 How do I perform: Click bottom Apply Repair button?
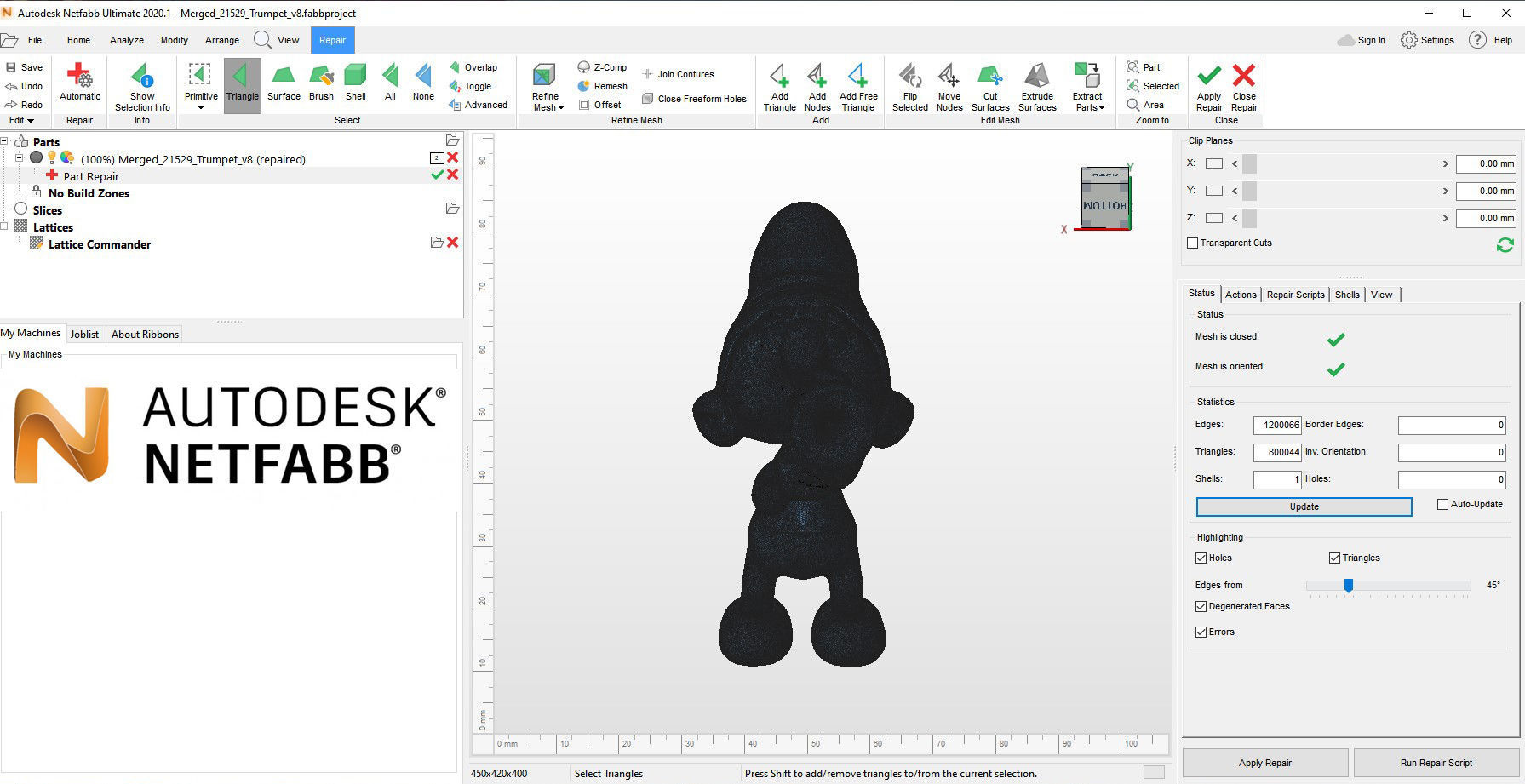coord(1265,763)
